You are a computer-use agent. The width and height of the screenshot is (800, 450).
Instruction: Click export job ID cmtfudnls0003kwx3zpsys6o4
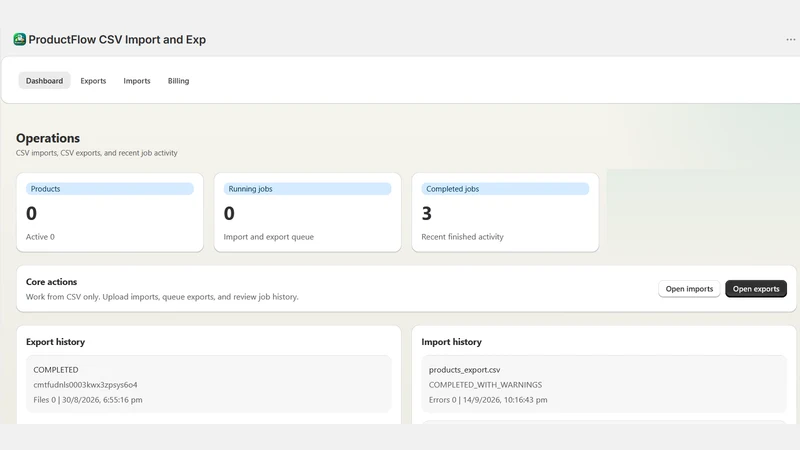tap(85, 385)
